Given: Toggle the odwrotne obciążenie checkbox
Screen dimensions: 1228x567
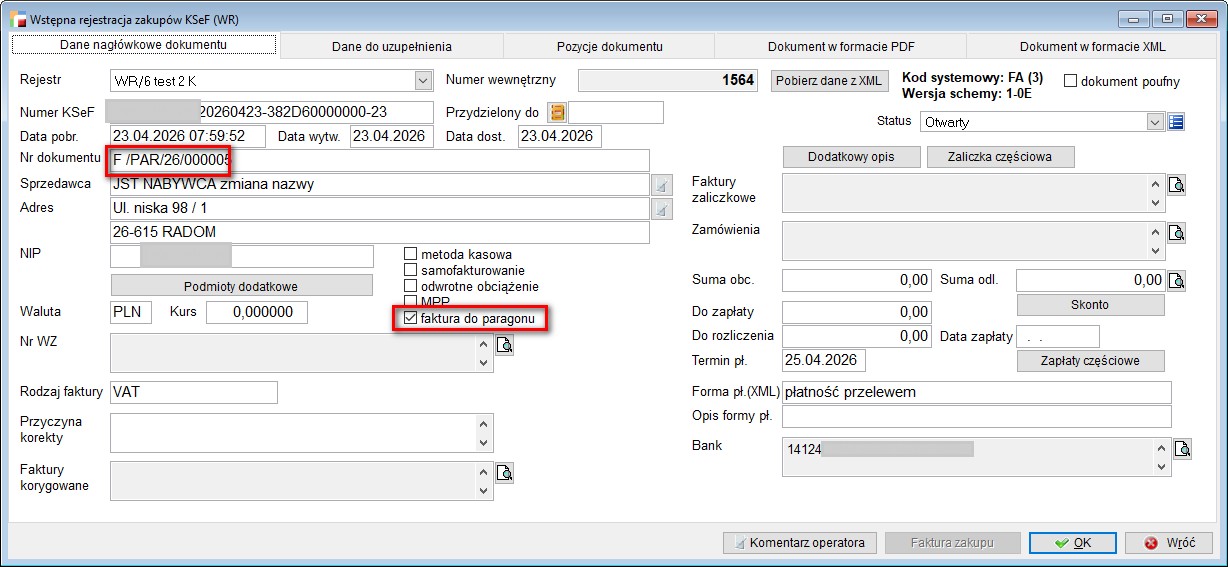Looking at the screenshot, I should pyautogui.click(x=410, y=286).
